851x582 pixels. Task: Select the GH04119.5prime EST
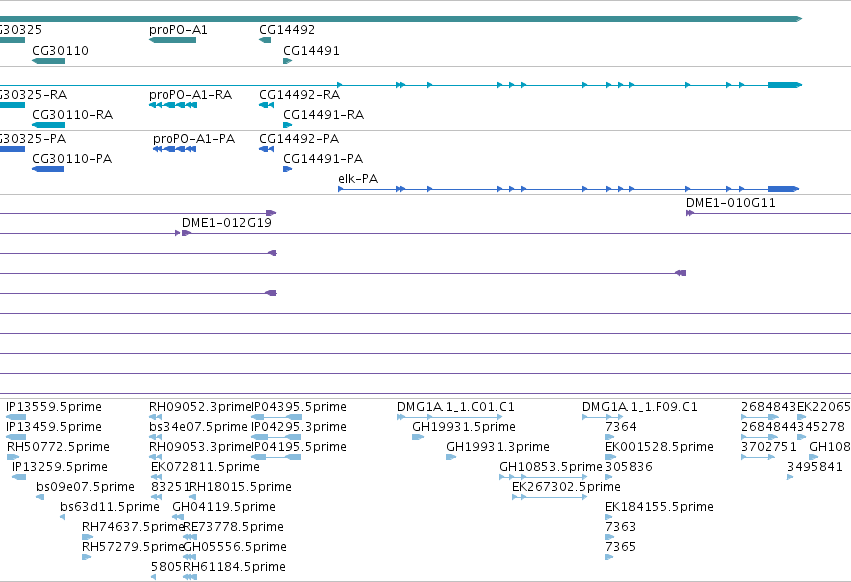point(177,517)
